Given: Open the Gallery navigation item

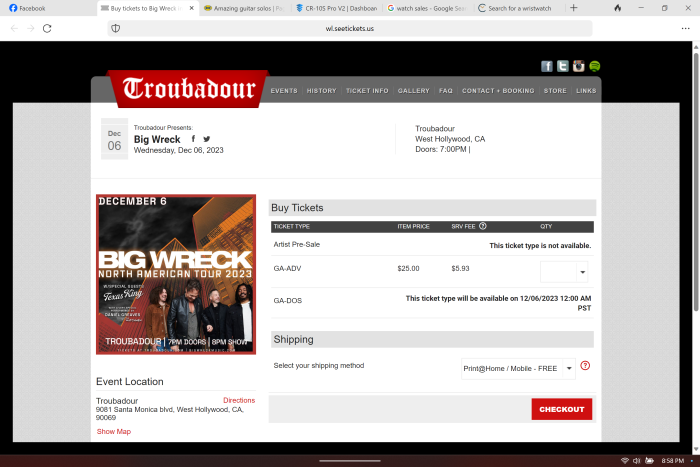Looking at the screenshot, I should coord(413,91).
